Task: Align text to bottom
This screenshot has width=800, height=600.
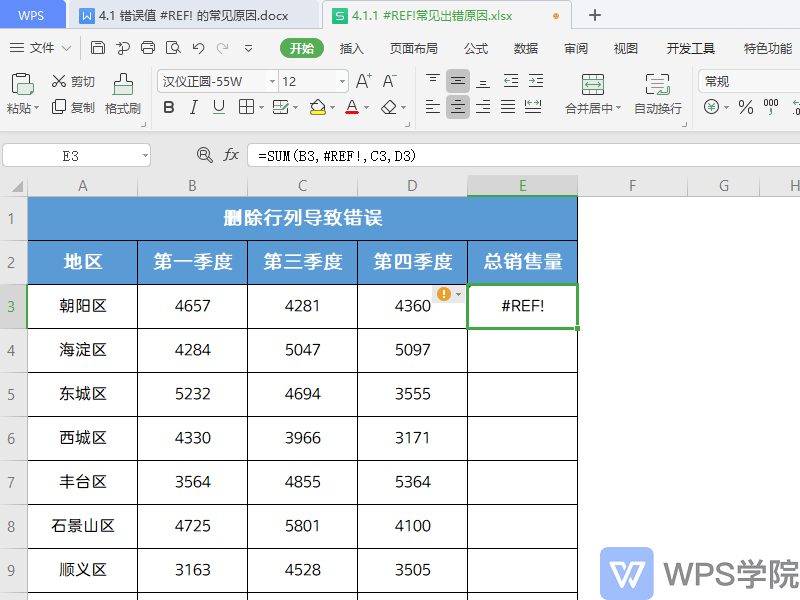Action: coord(483,81)
